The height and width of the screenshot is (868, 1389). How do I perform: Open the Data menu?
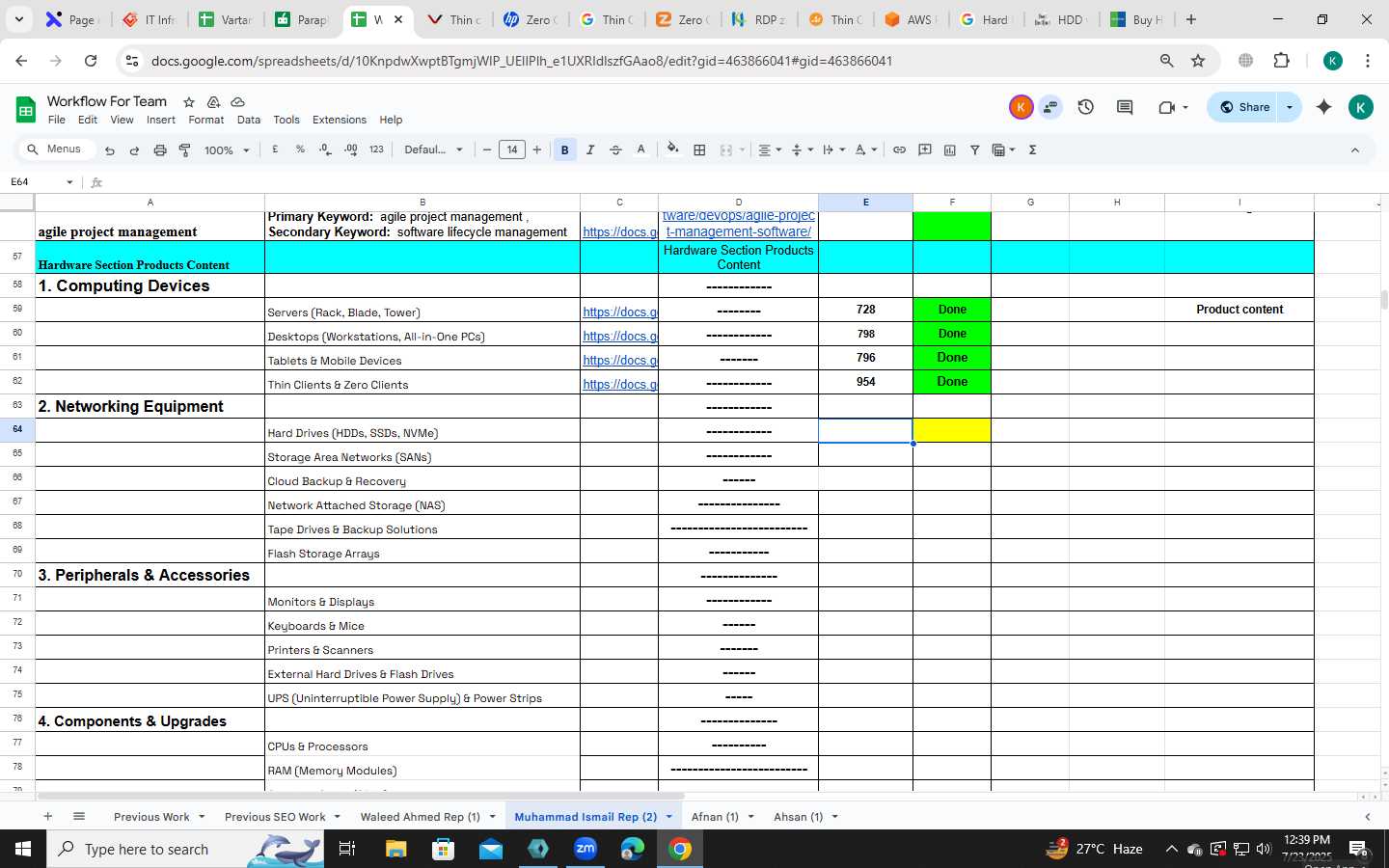[249, 120]
